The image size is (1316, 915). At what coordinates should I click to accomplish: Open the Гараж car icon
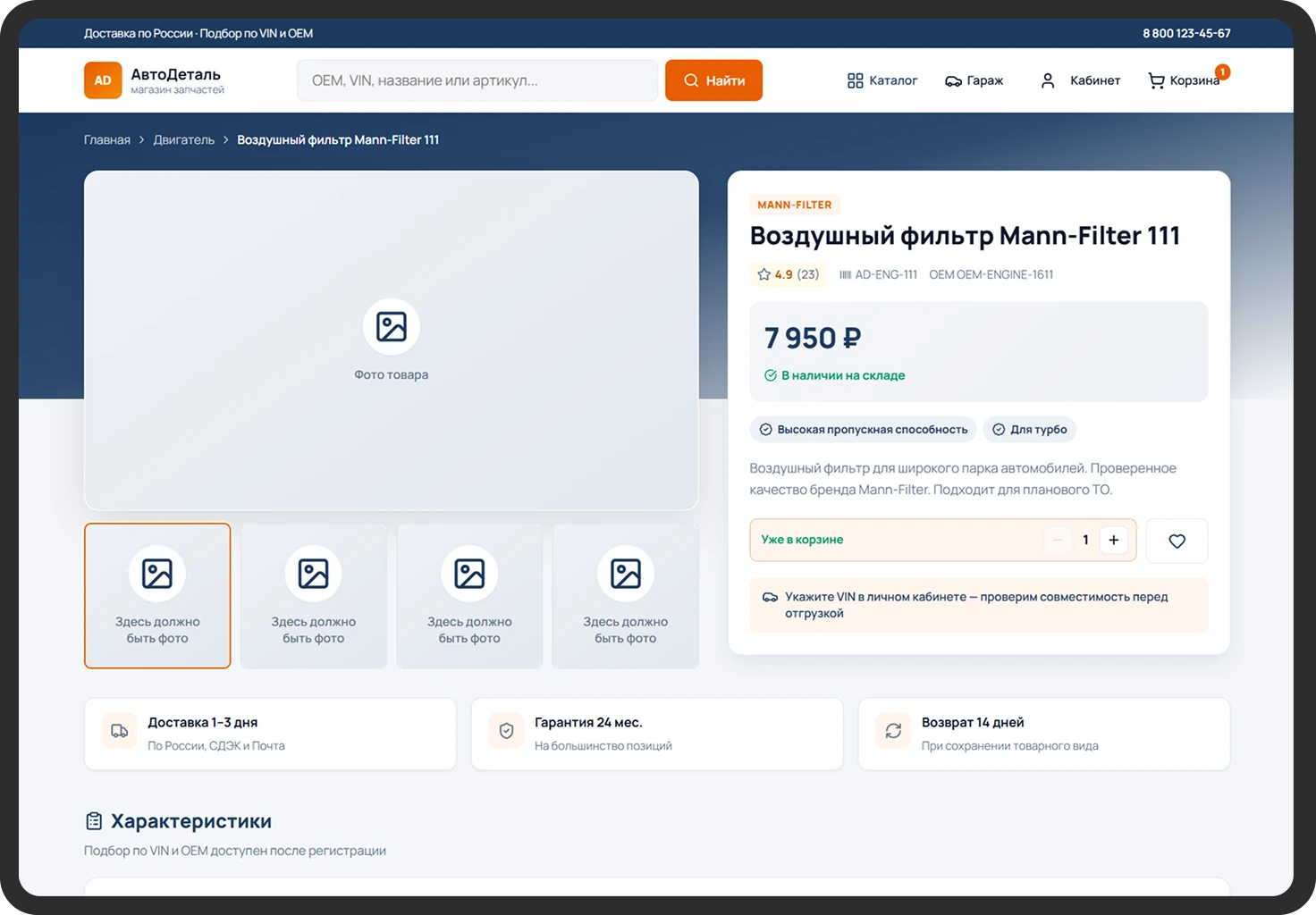click(953, 81)
